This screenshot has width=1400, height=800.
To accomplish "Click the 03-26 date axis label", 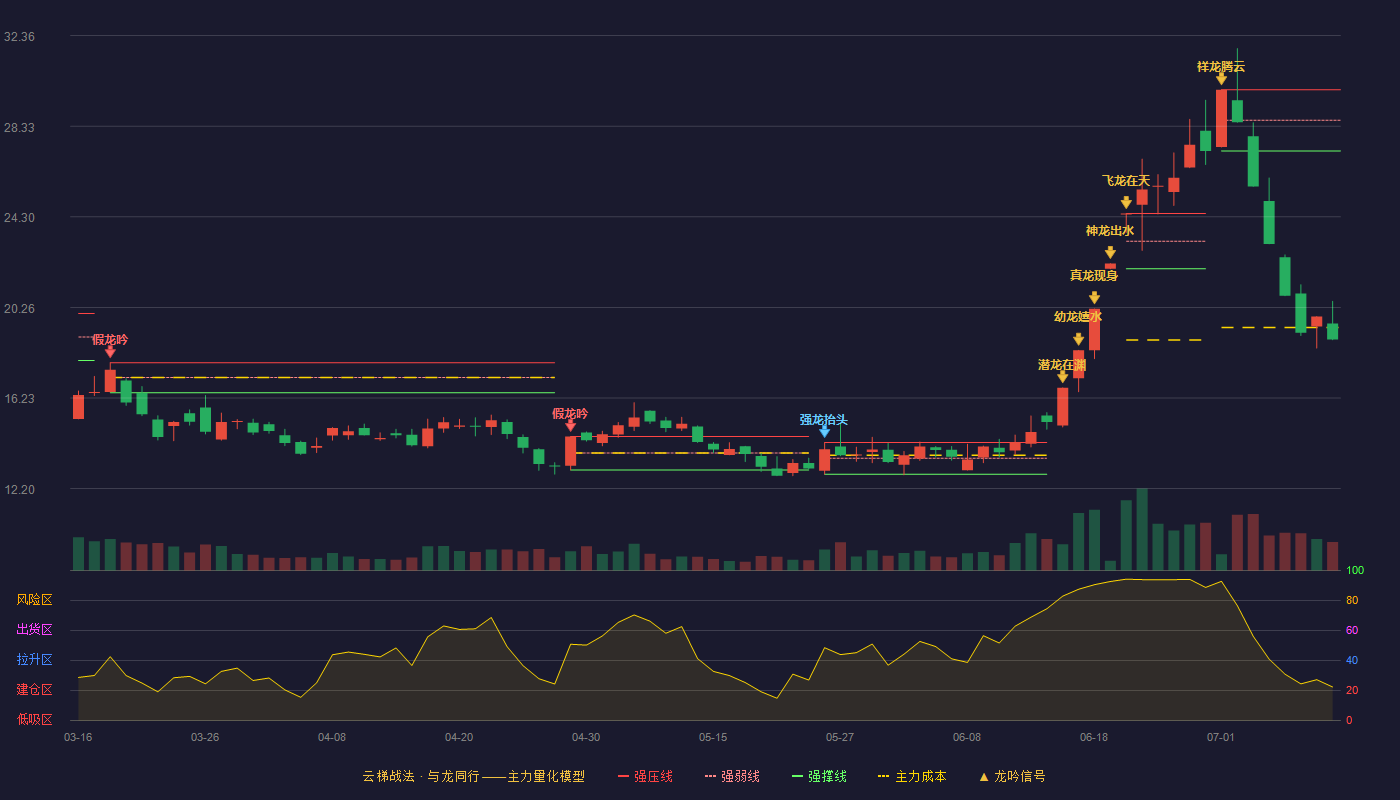I will tap(205, 737).
